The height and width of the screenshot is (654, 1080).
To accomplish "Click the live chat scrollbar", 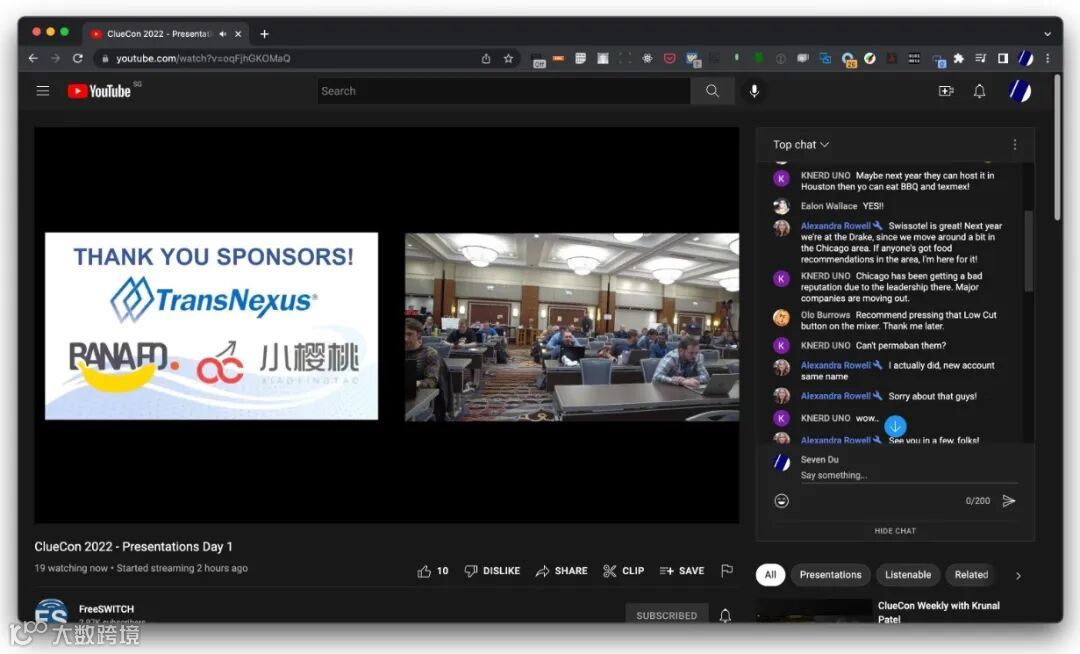I will pos(1028,251).
